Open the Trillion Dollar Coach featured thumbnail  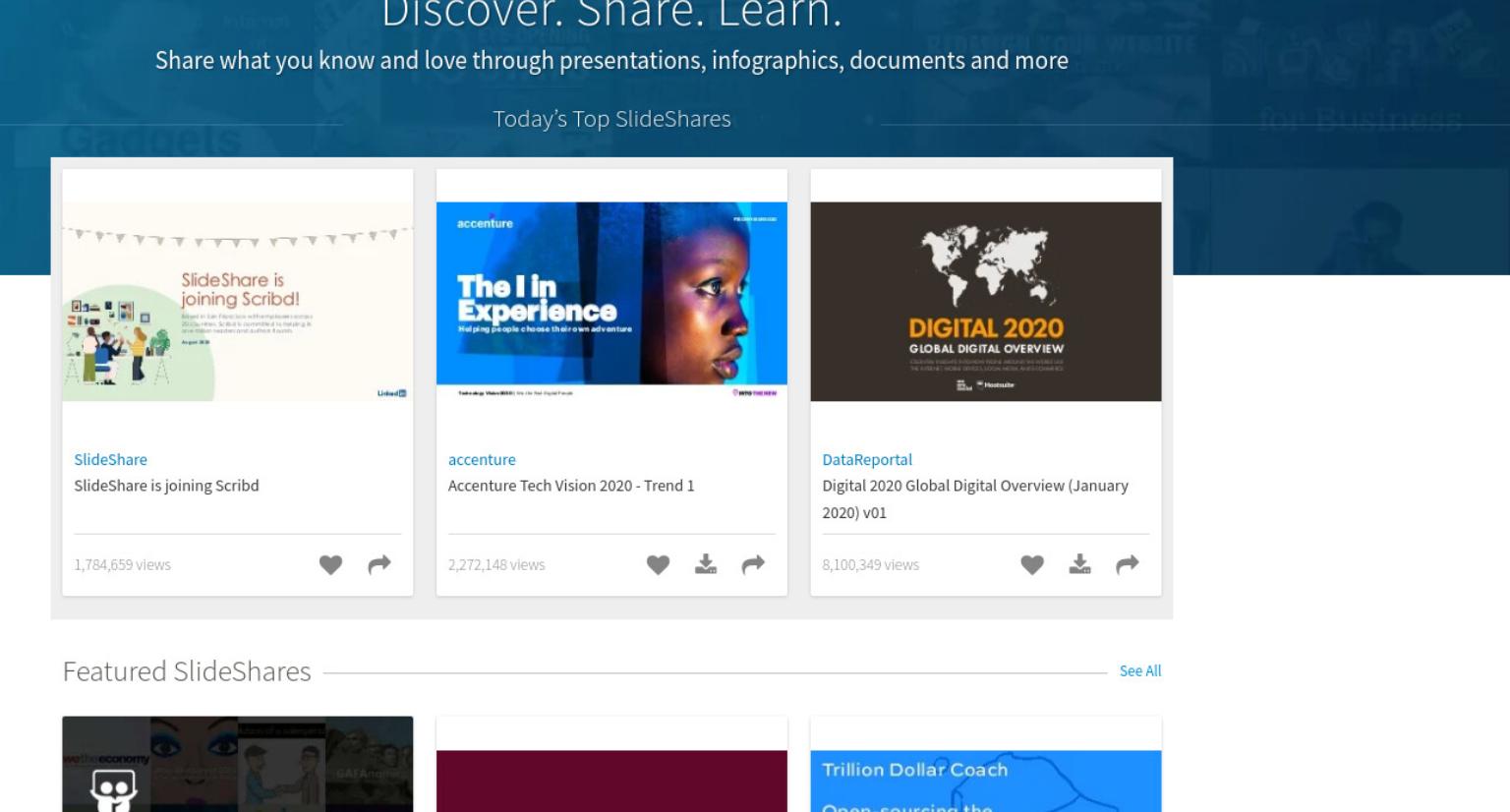pos(986,782)
